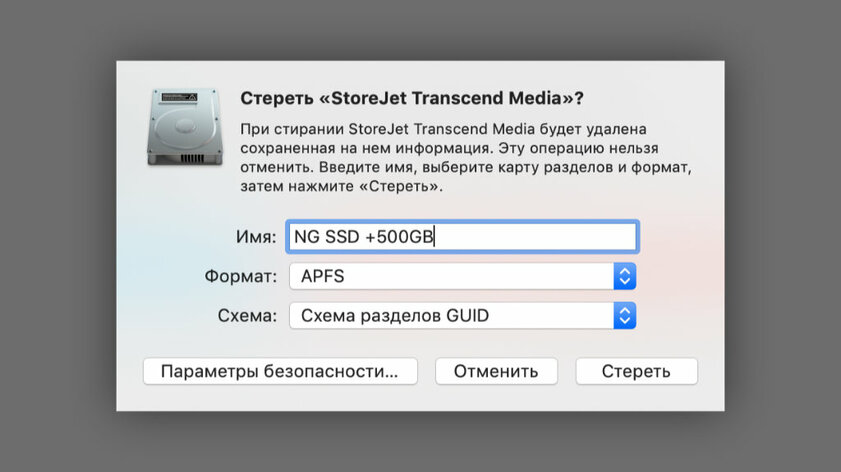Click the dialog title "Стереть «StoreJet Transcend Media»?"
This screenshot has height=472, width=841.
coord(412,98)
